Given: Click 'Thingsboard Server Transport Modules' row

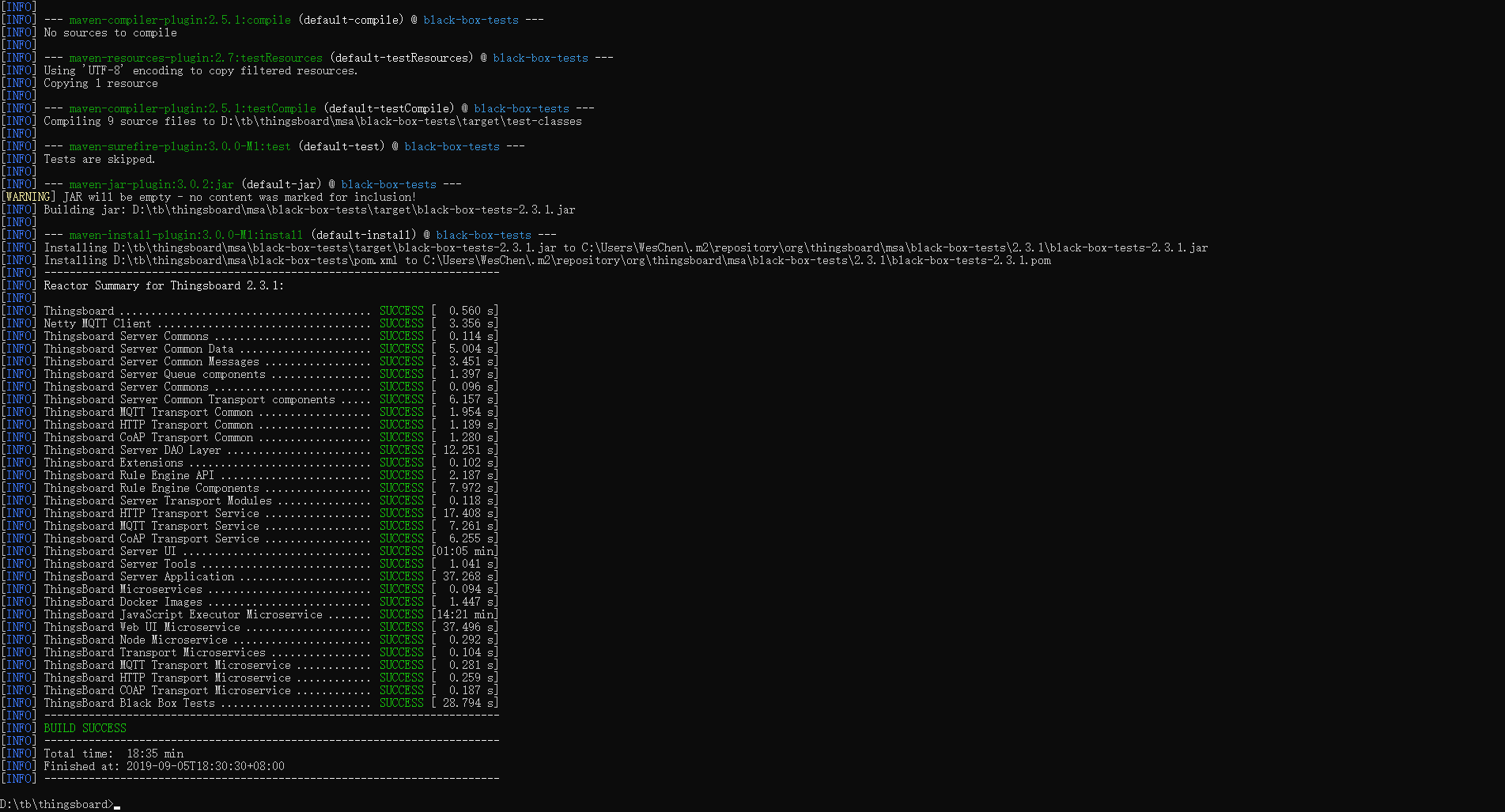Looking at the screenshot, I should [250, 500].
